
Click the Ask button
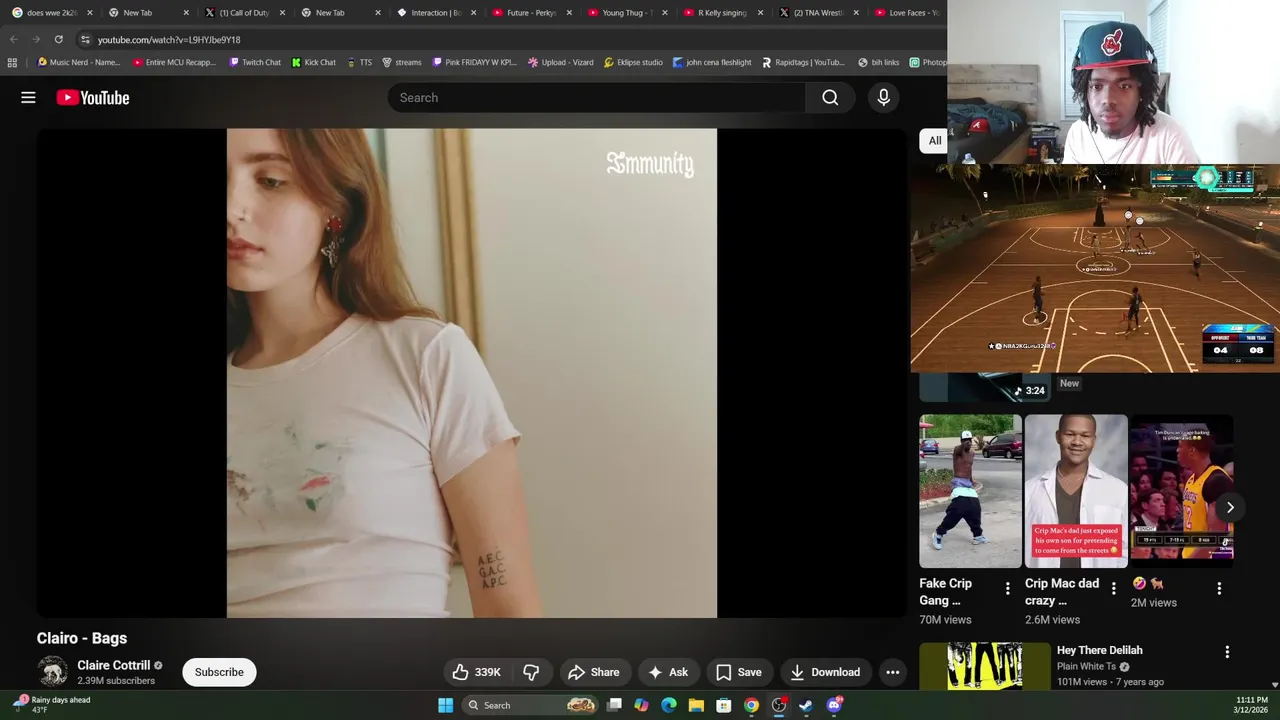tap(668, 672)
